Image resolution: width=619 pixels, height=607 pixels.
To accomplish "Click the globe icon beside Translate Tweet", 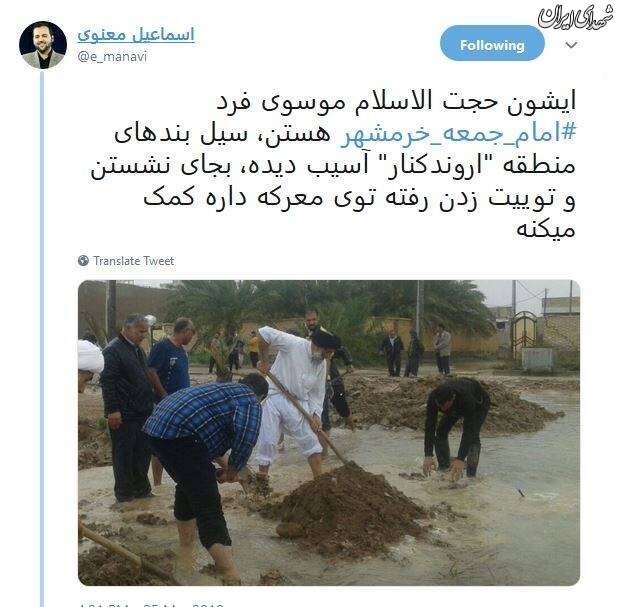I will coord(83,261).
